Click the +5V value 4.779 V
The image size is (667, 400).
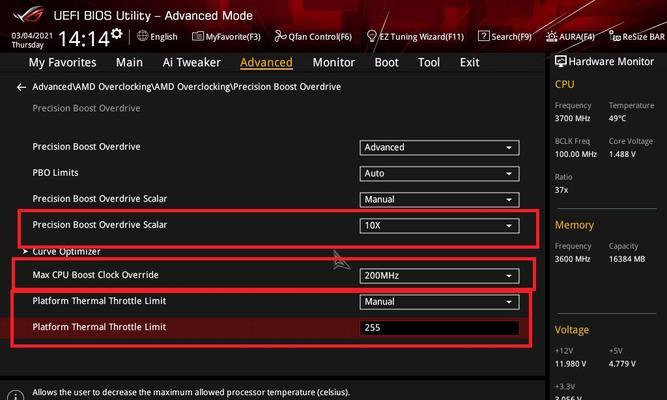click(x=622, y=364)
